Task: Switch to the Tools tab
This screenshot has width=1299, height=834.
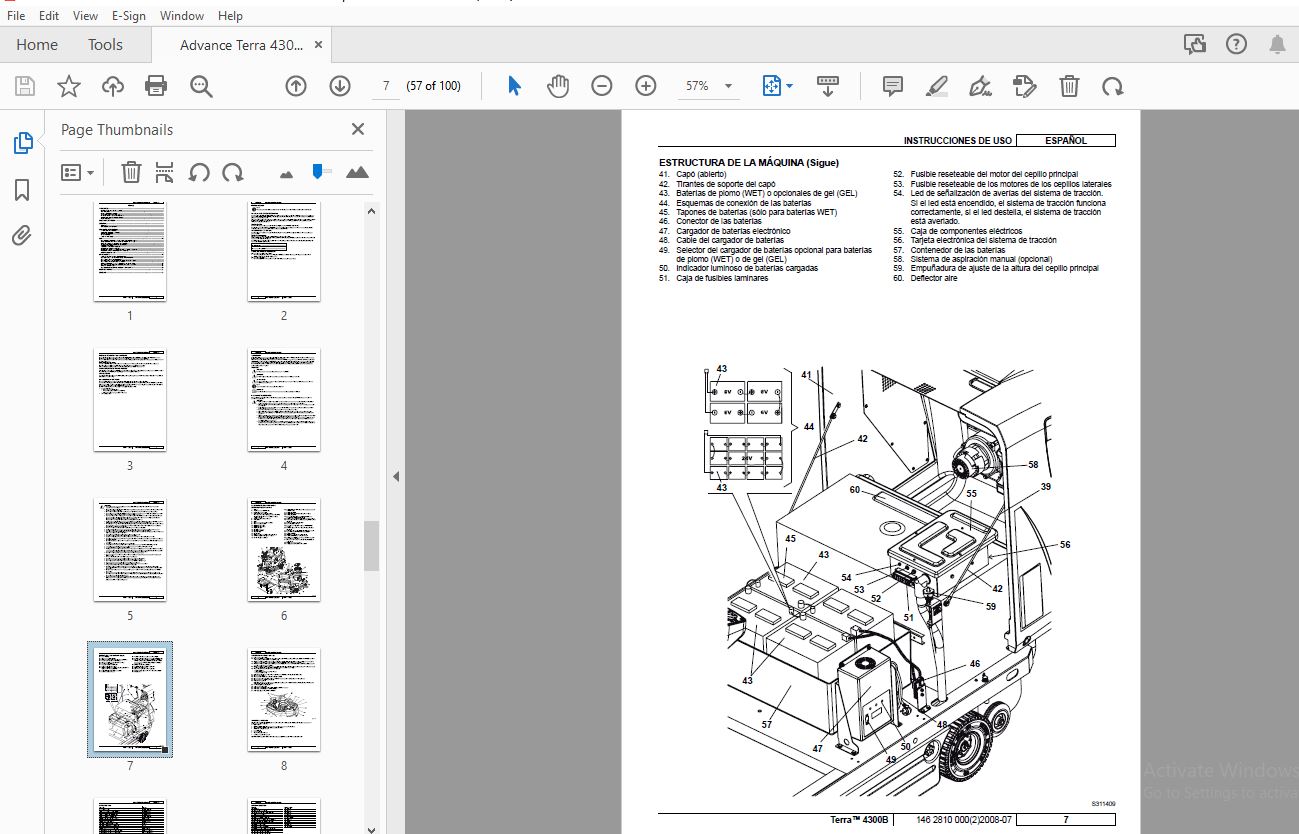Action: [x=105, y=44]
